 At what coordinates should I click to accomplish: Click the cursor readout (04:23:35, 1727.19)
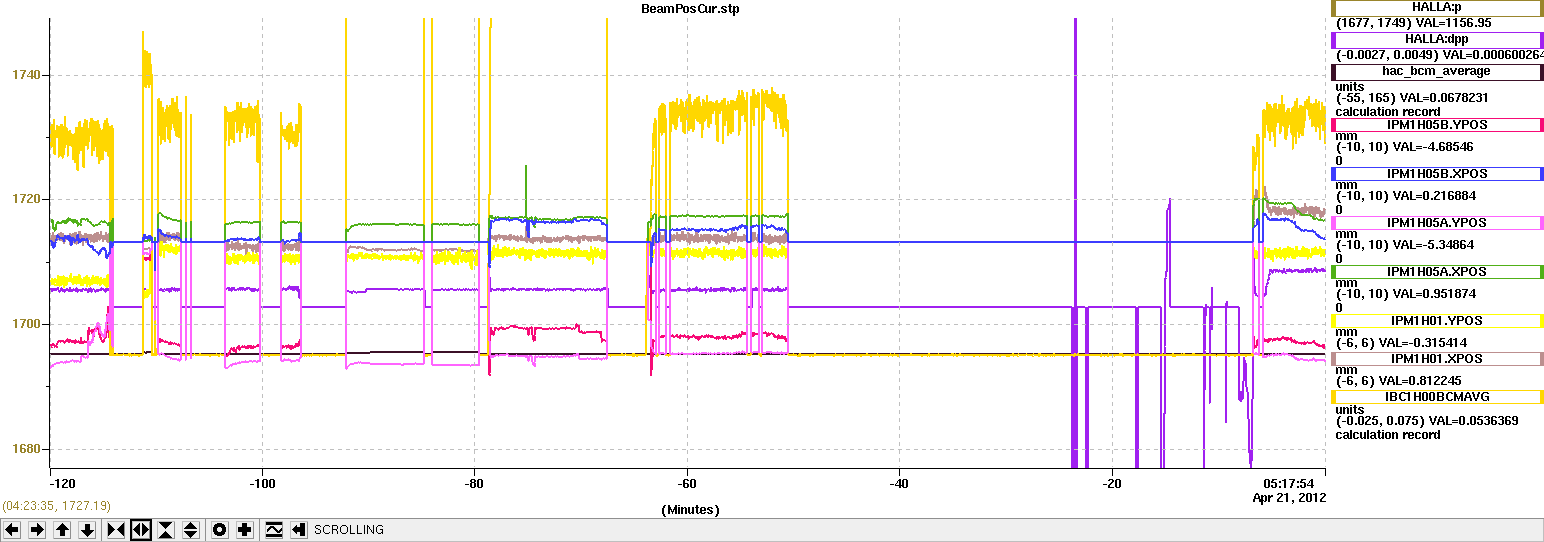[x=56, y=506]
